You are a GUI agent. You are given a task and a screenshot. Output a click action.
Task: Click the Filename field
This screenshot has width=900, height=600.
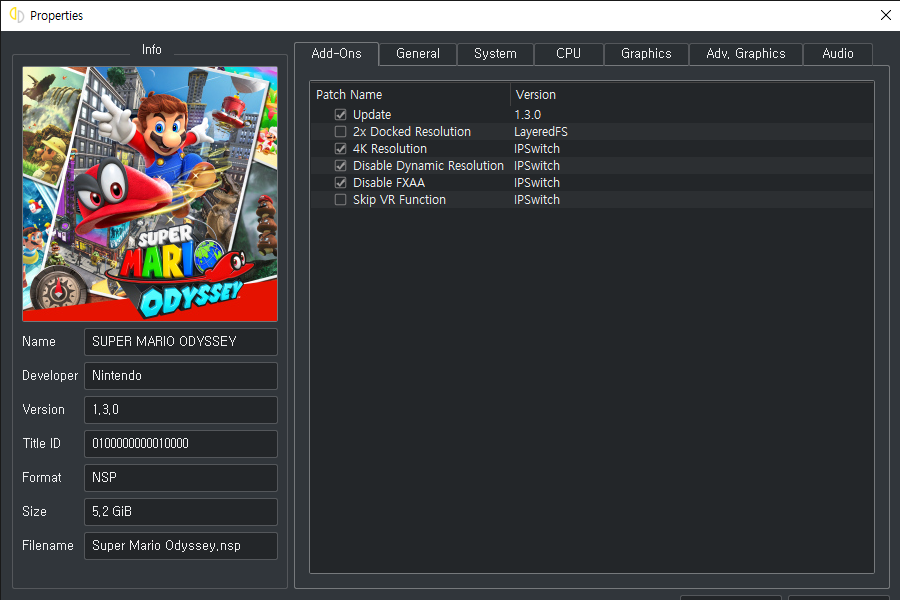[x=181, y=545]
